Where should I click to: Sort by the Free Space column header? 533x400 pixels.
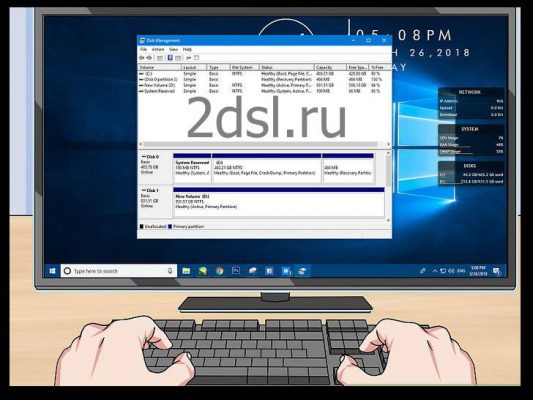pos(358,67)
